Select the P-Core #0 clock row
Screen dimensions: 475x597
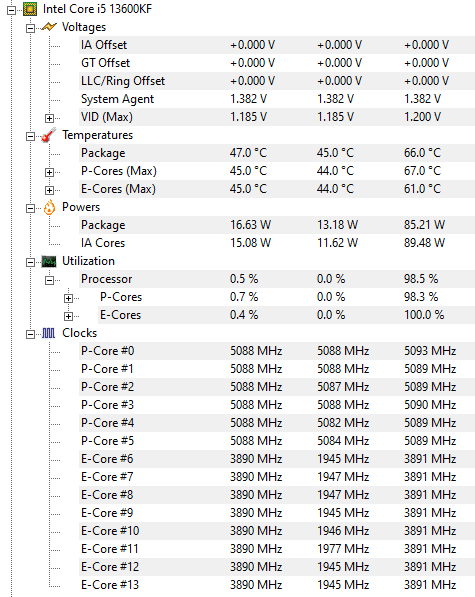277,351
